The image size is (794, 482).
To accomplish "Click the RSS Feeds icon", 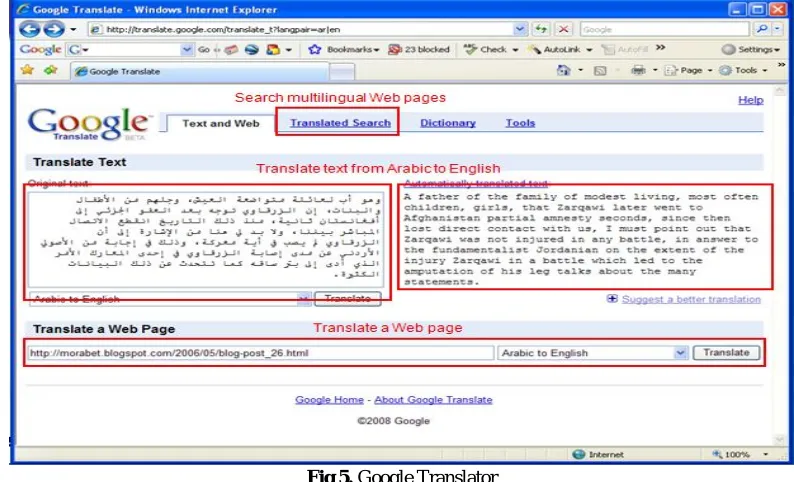I will point(600,70).
